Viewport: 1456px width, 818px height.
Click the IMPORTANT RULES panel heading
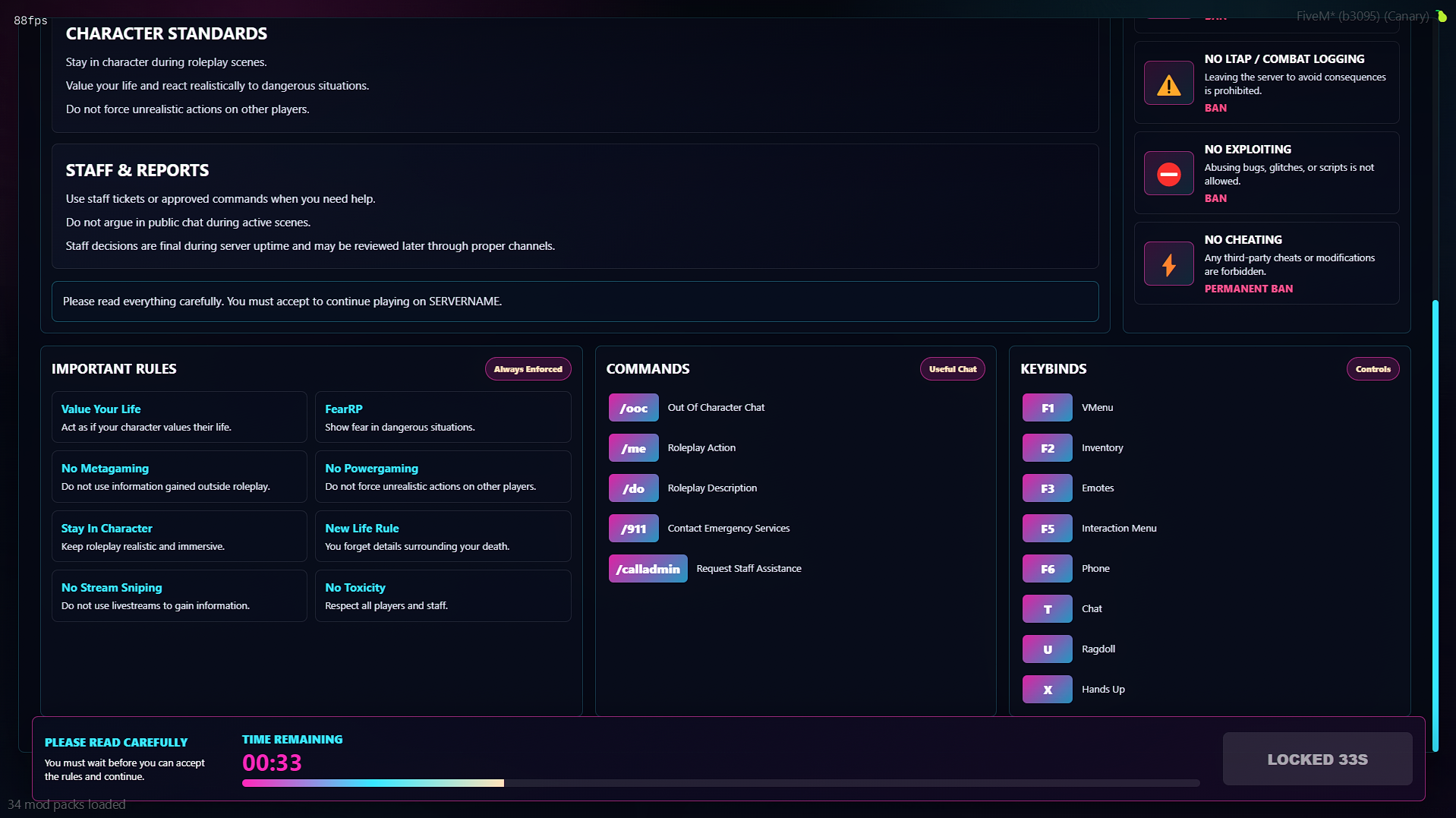point(114,369)
